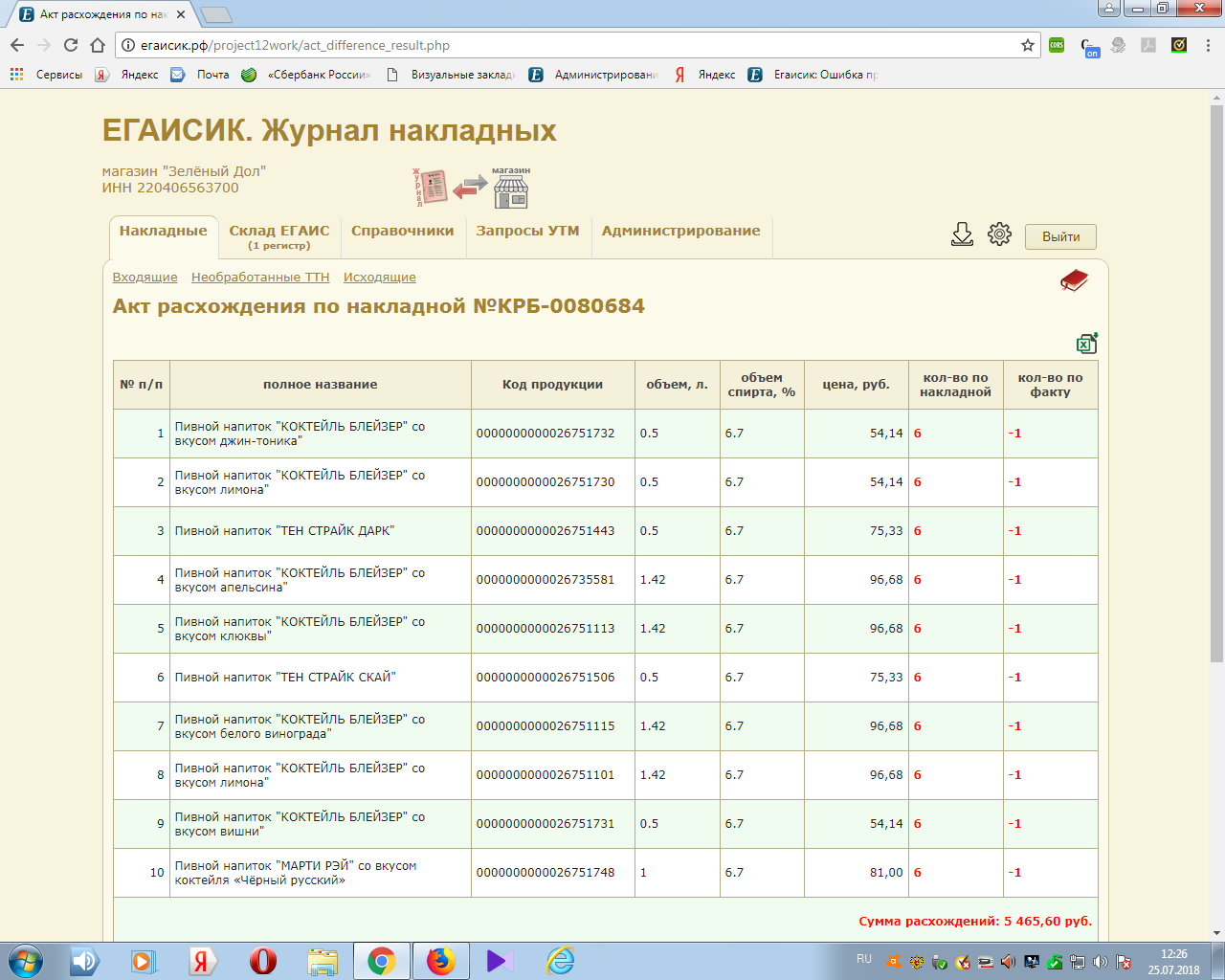The height and width of the screenshot is (980, 1225).
Task: Open the Почта bookmark
Action: pos(201,74)
